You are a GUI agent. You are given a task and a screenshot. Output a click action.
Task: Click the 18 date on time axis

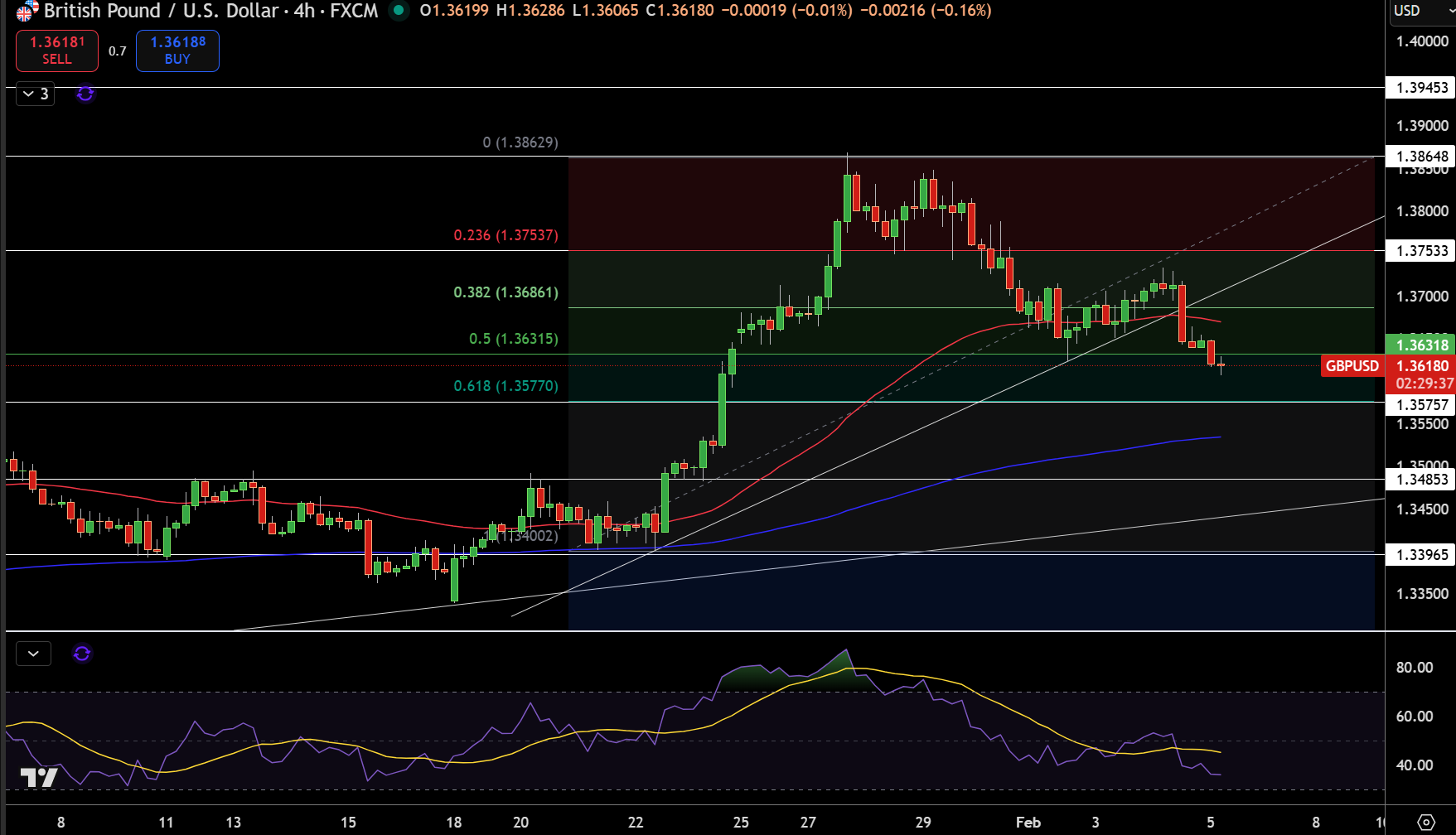[454, 823]
